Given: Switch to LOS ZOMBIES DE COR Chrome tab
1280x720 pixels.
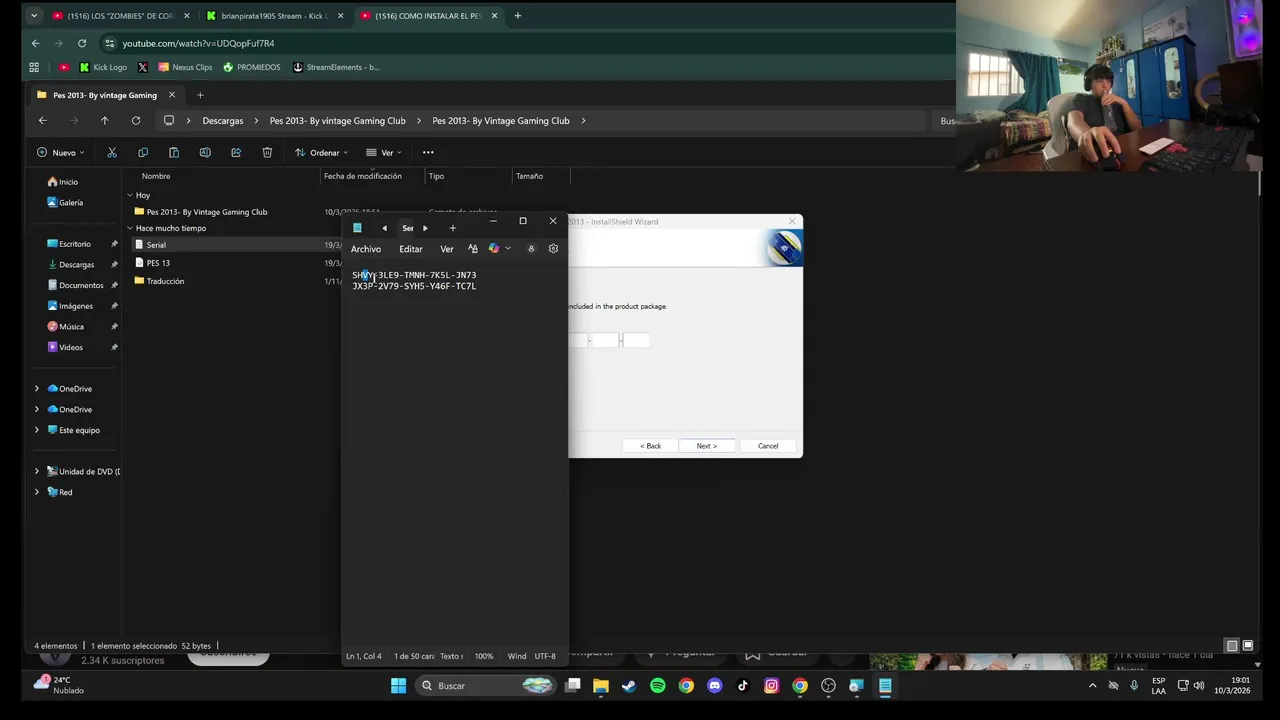Looking at the screenshot, I should (120, 16).
